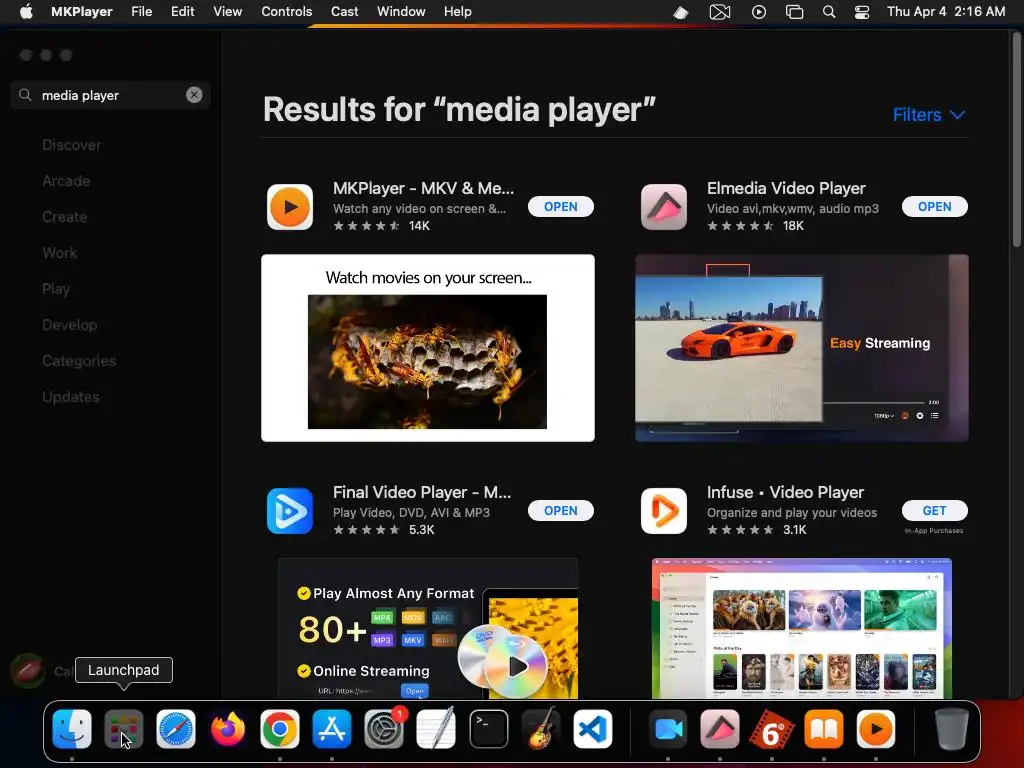Viewport: 1024px width, 768px height.
Task: Select Develop in the sidebar
Action: click(x=69, y=325)
